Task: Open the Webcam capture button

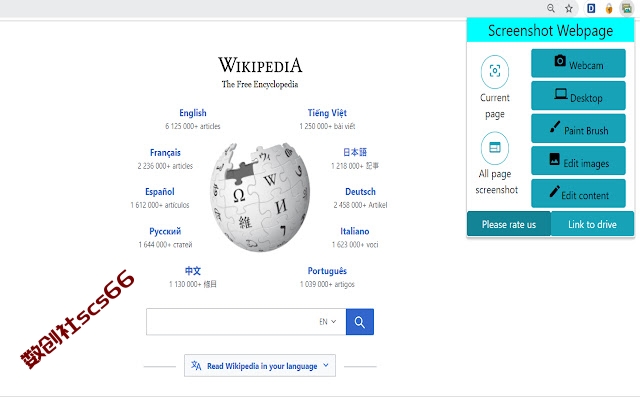Action: [x=578, y=63]
